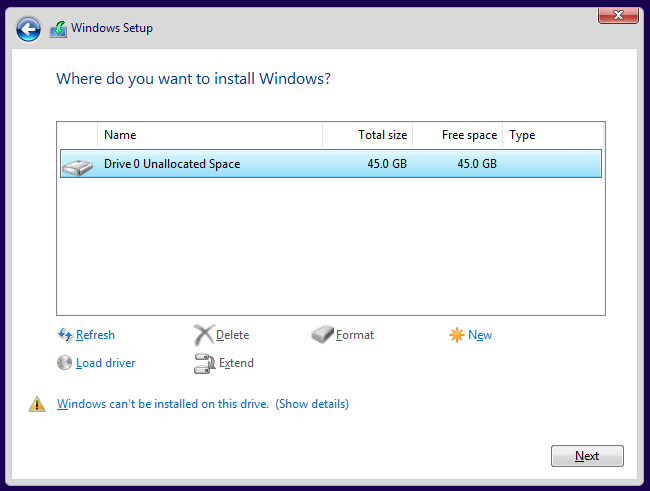Click the Refresh arrows icon

pos(65,335)
